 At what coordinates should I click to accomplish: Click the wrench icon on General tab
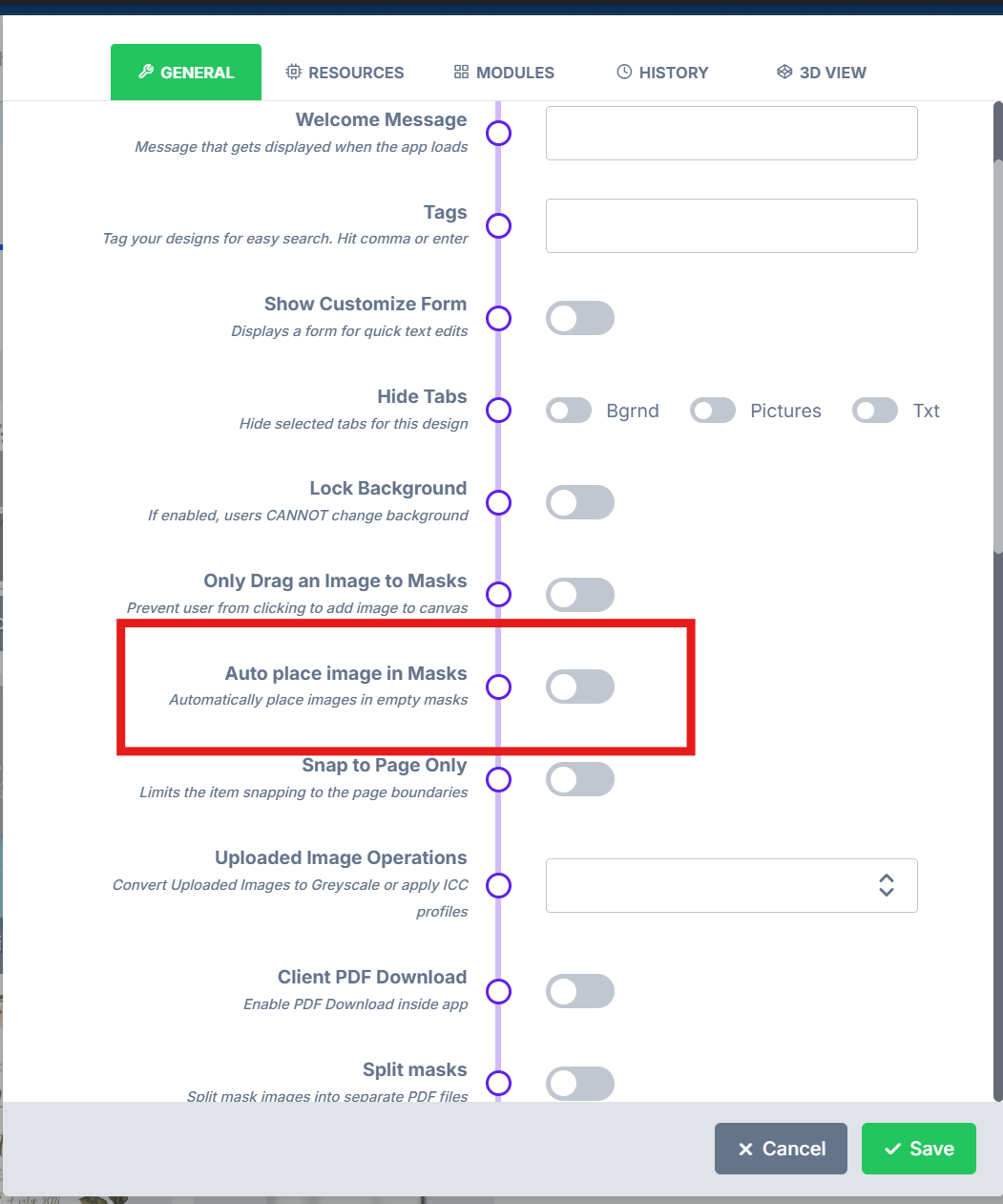[x=146, y=72]
